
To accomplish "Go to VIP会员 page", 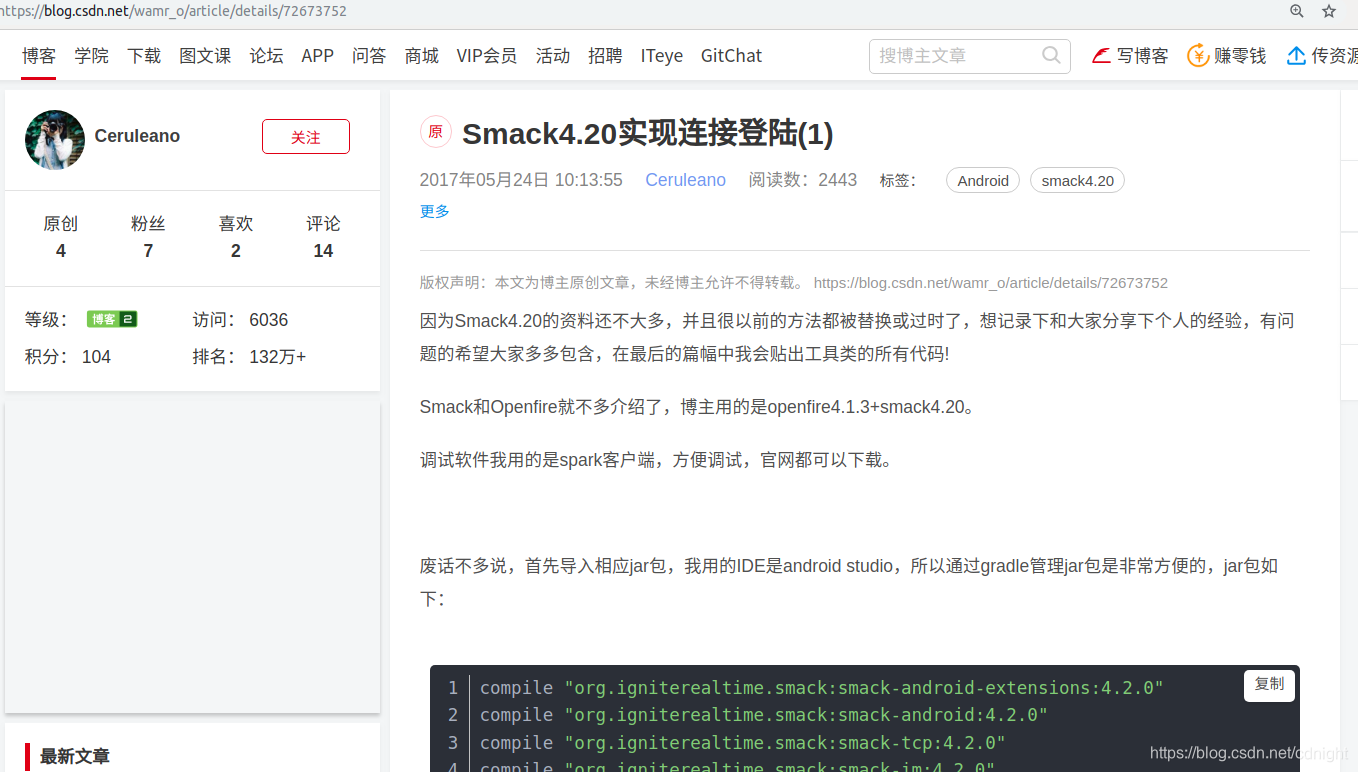I will (x=487, y=56).
